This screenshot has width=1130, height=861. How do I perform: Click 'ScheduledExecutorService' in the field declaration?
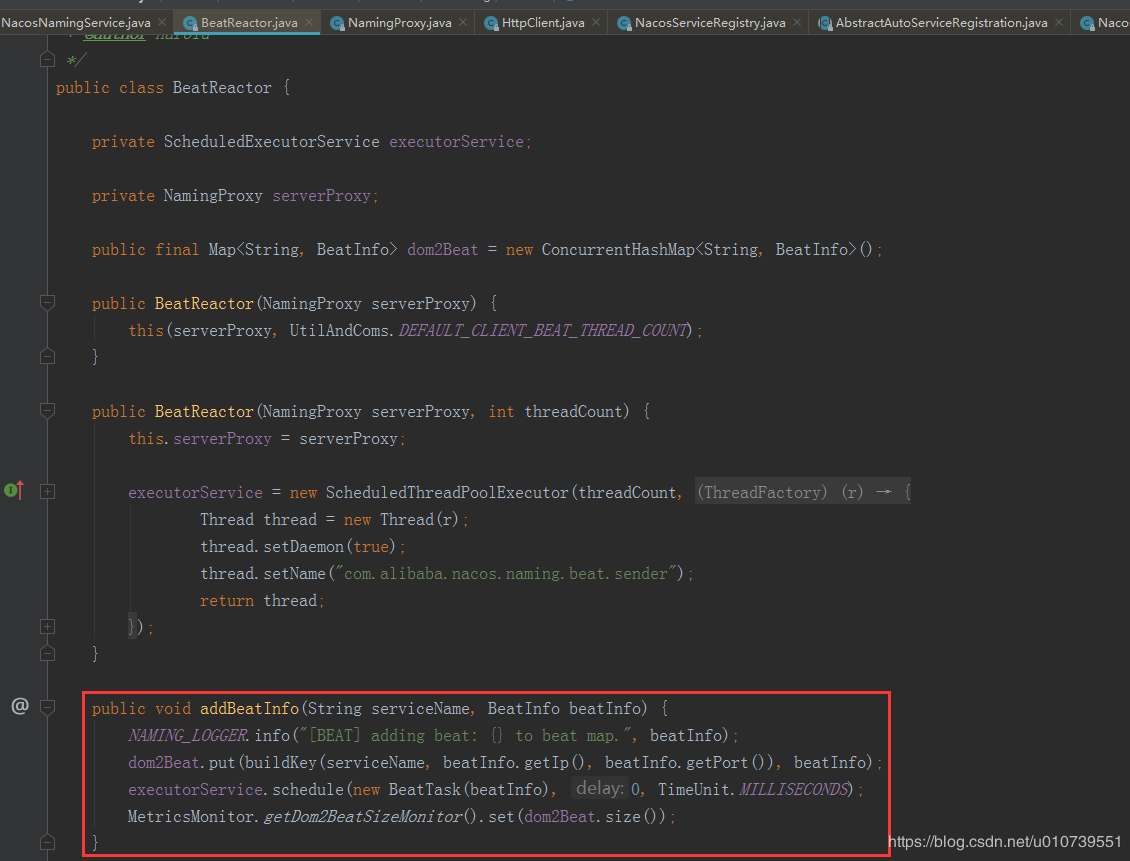272,142
